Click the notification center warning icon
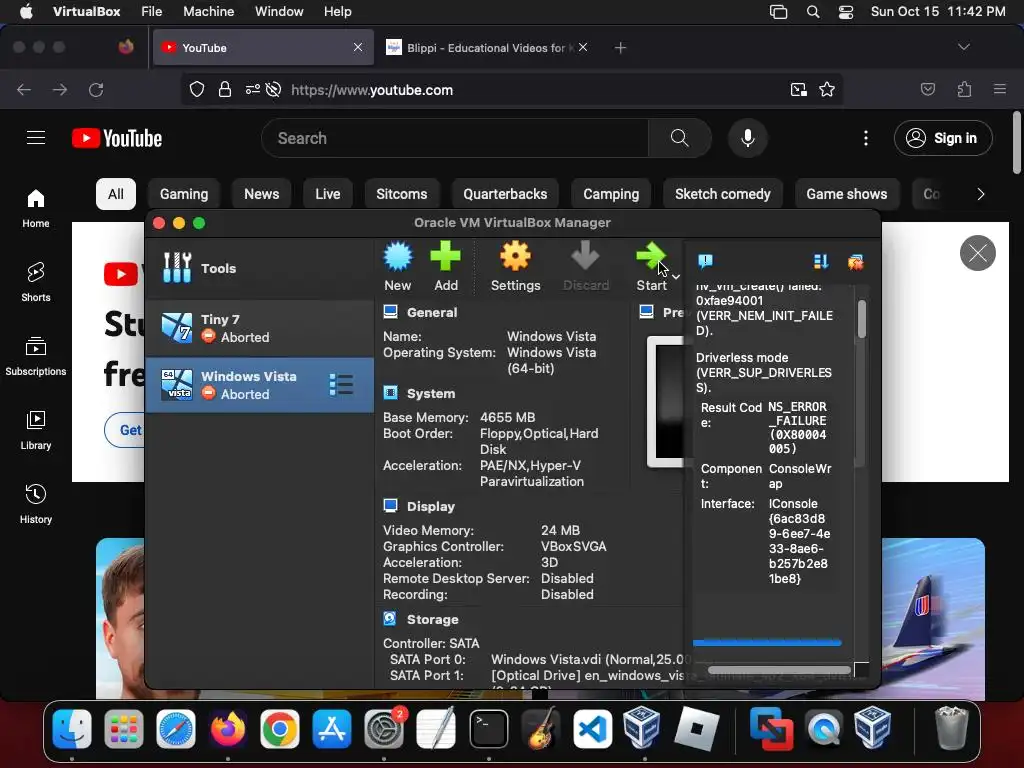 coord(705,262)
